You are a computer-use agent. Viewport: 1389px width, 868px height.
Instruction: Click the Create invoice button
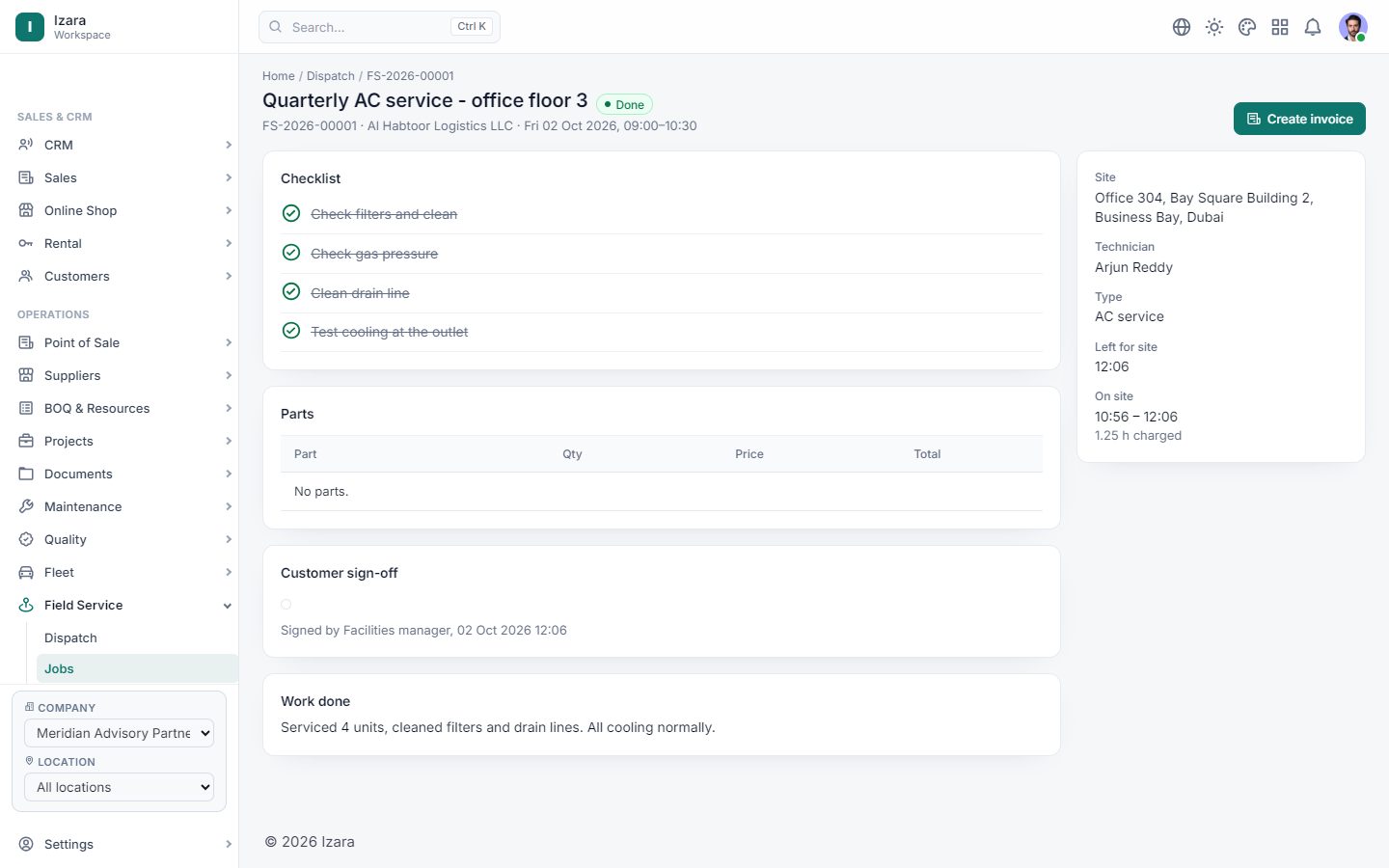[x=1299, y=119]
